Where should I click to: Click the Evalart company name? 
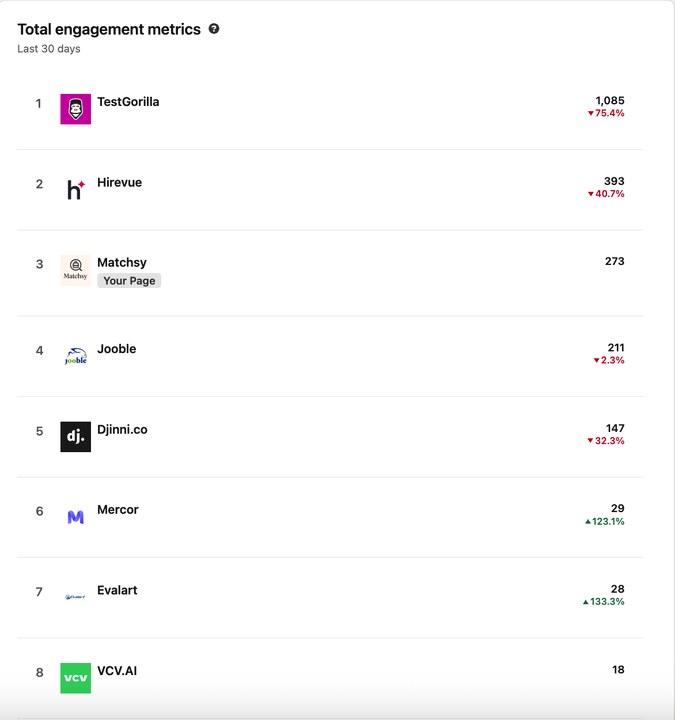click(117, 590)
